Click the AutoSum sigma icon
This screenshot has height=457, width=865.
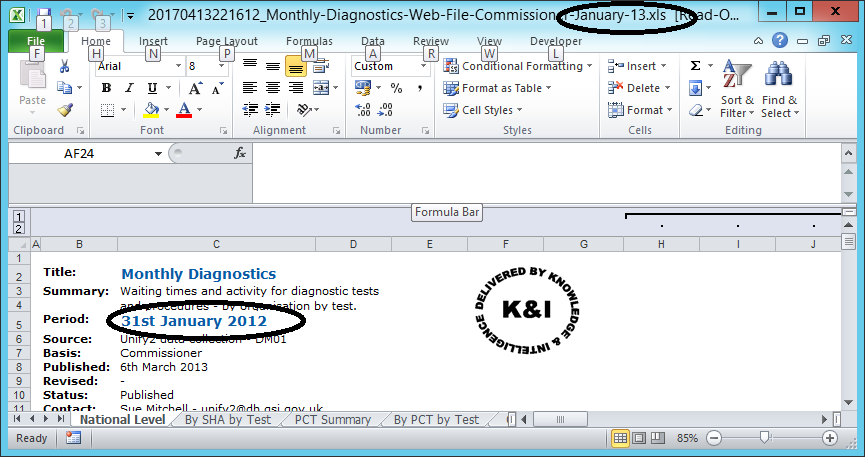[x=695, y=66]
